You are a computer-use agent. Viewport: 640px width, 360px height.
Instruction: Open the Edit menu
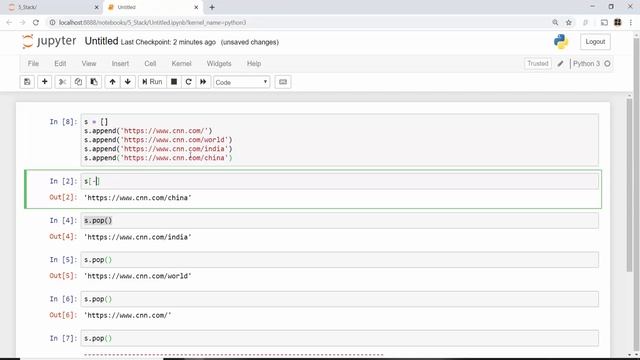[60, 64]
